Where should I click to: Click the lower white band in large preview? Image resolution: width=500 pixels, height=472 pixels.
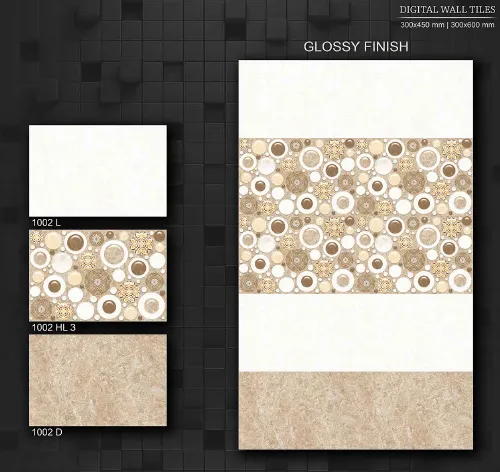356,333
